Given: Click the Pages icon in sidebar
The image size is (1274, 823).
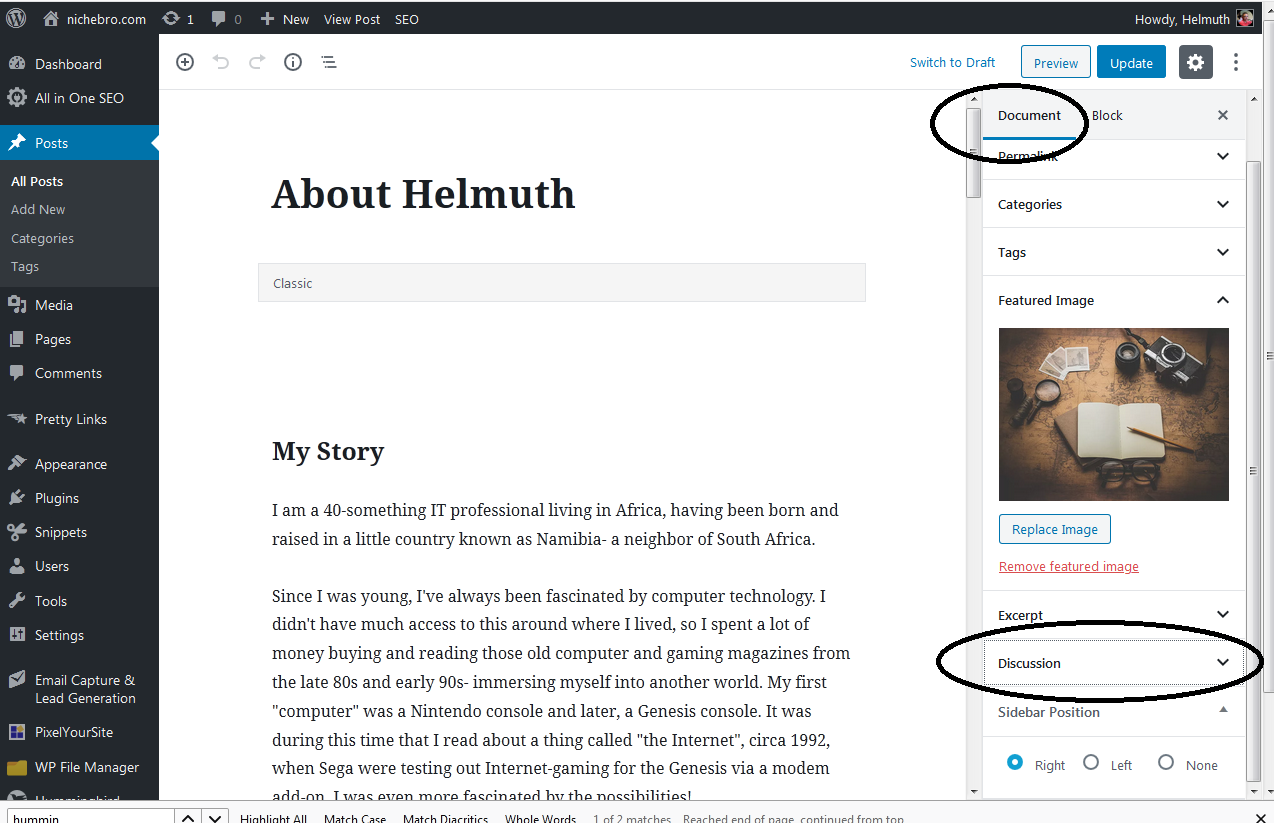Looking at the screenshot, I should point(17,339).
